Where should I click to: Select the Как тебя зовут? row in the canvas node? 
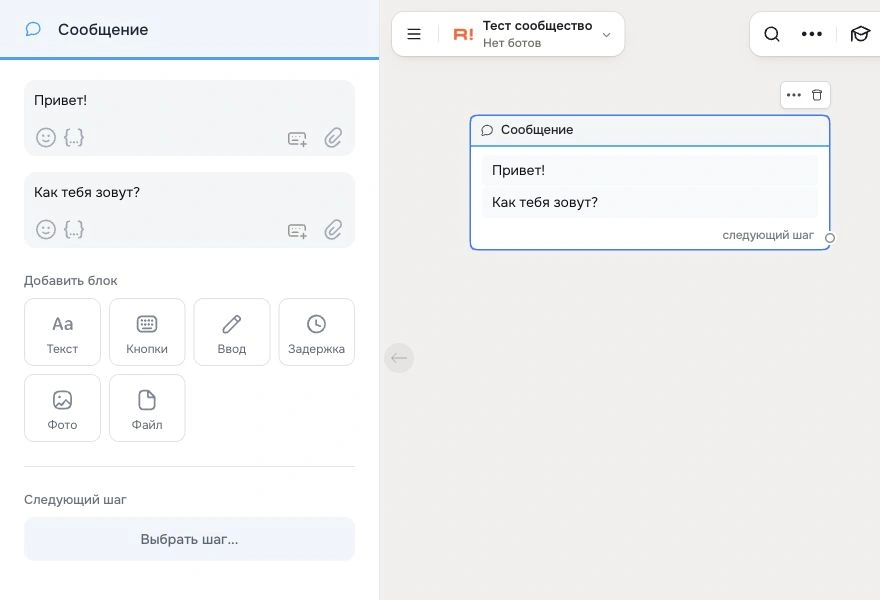coord(650,202)
